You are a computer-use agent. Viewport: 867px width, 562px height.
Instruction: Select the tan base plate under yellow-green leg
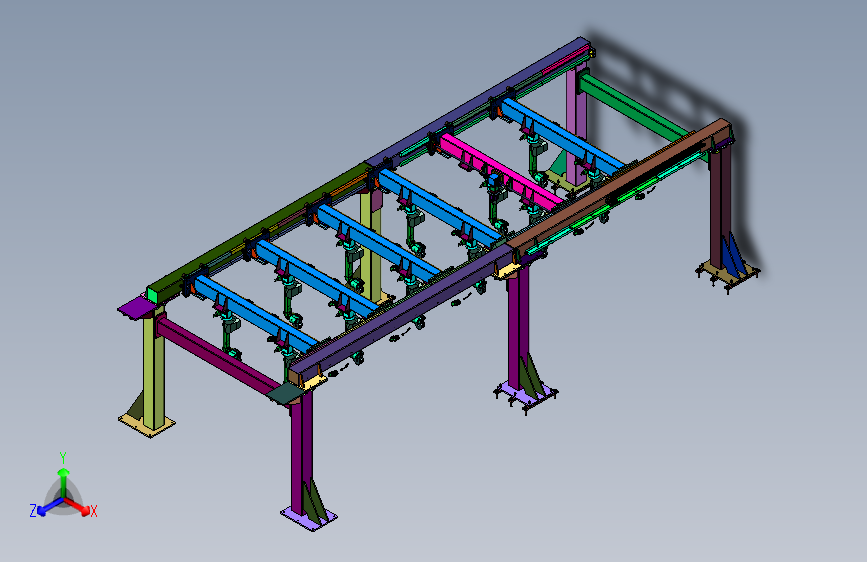click(x=147, y=424)
